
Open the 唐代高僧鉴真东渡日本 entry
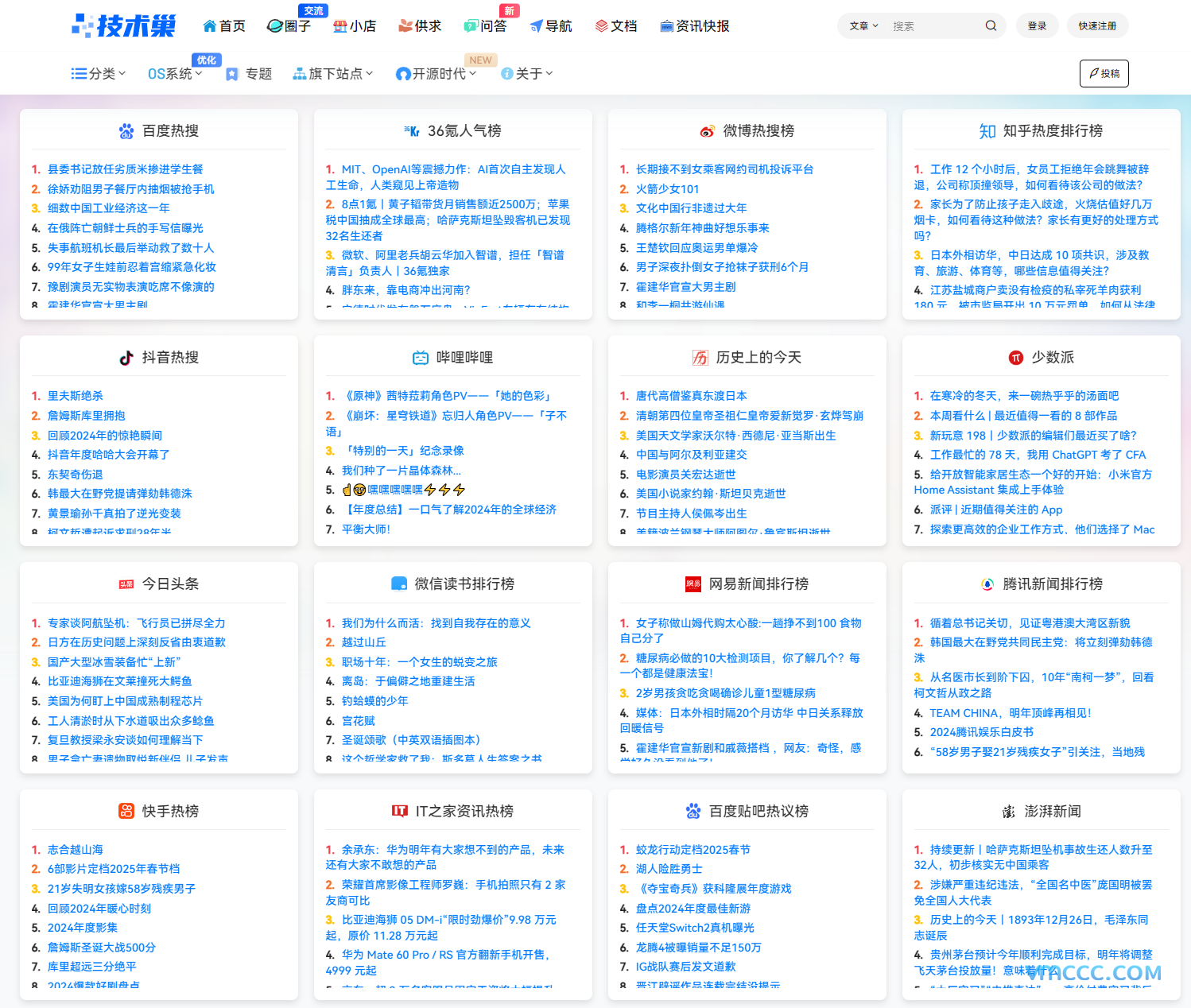[x=691, y=396]
